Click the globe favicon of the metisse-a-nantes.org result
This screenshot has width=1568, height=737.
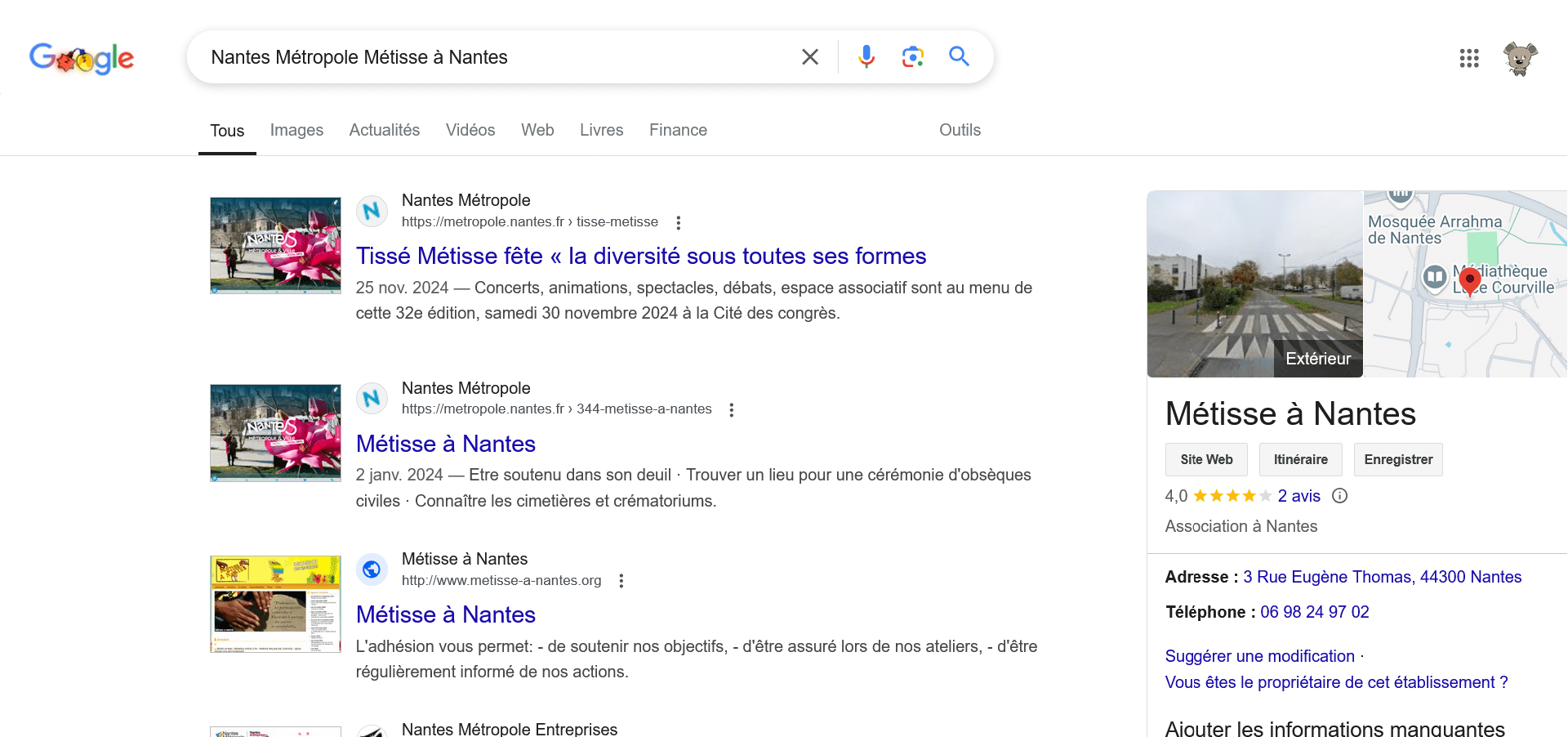coord(372,569)
